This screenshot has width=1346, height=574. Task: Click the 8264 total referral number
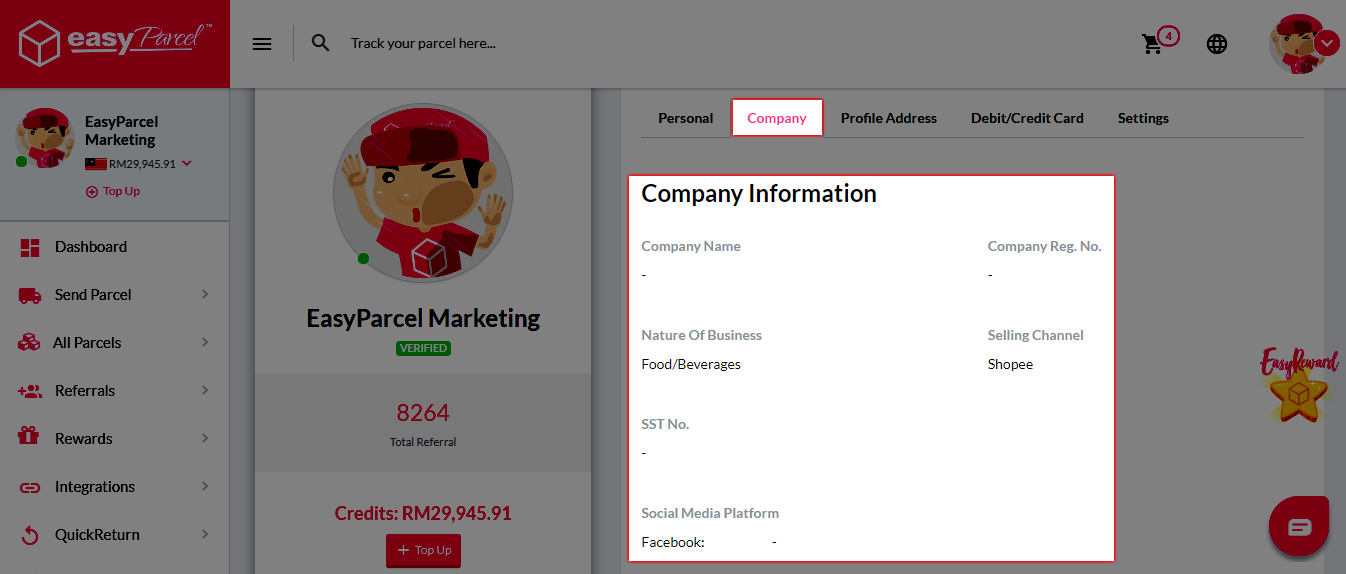[423, 412]
